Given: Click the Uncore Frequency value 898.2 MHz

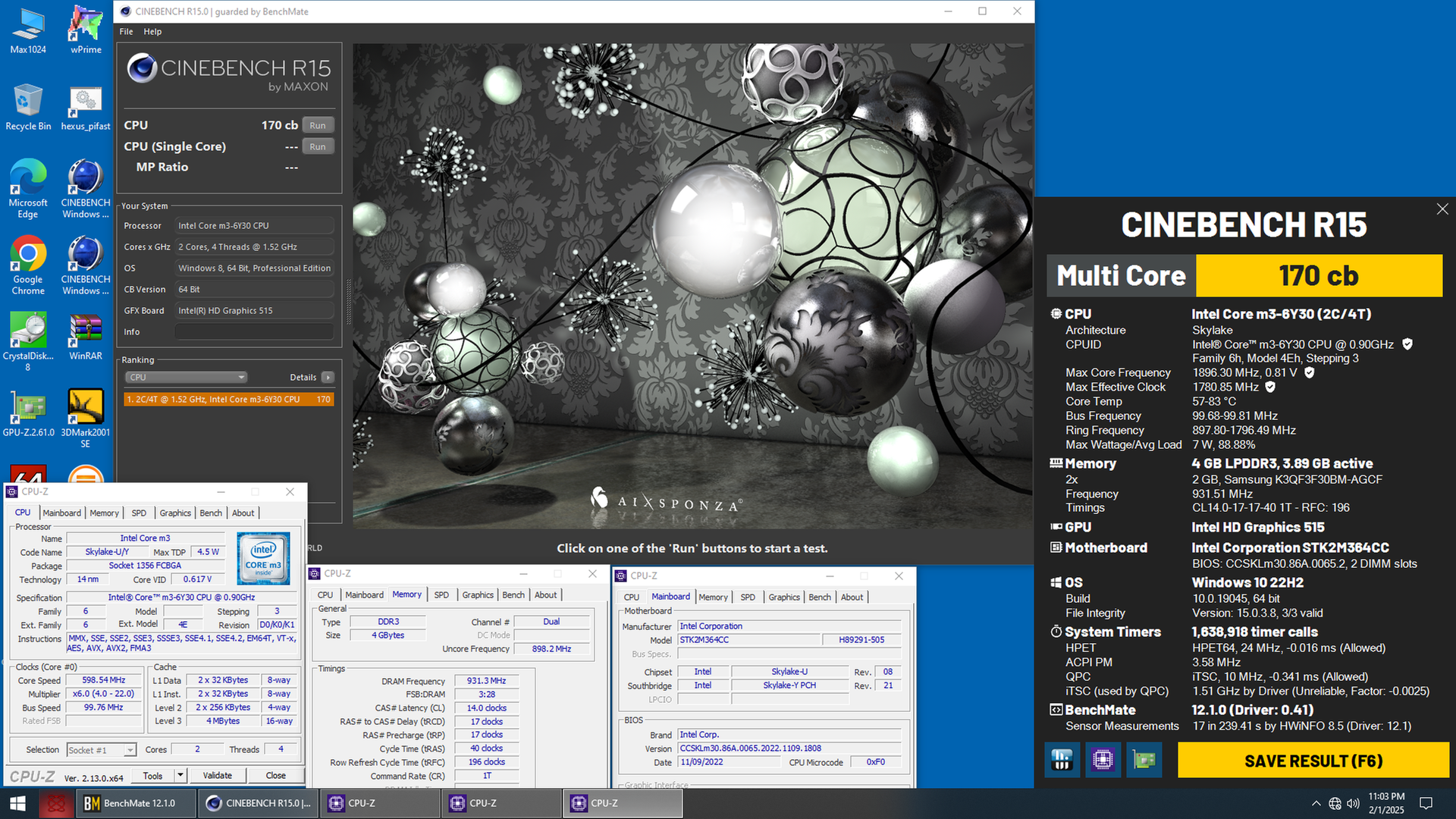Looking at the screenshot, I should pyautogui.click(x=551, y=649).
